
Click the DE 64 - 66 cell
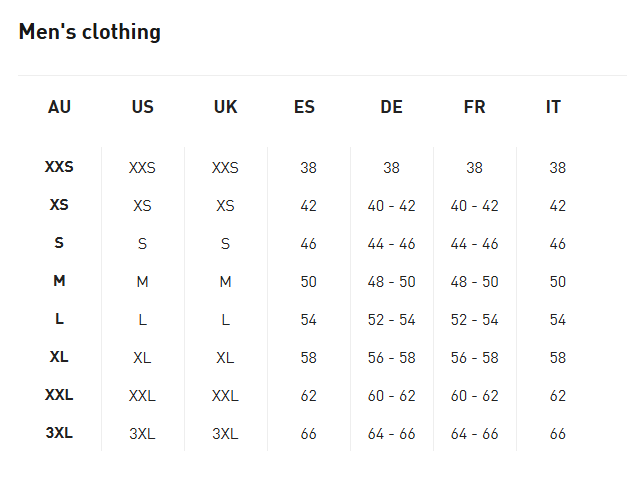pos(391,434)
